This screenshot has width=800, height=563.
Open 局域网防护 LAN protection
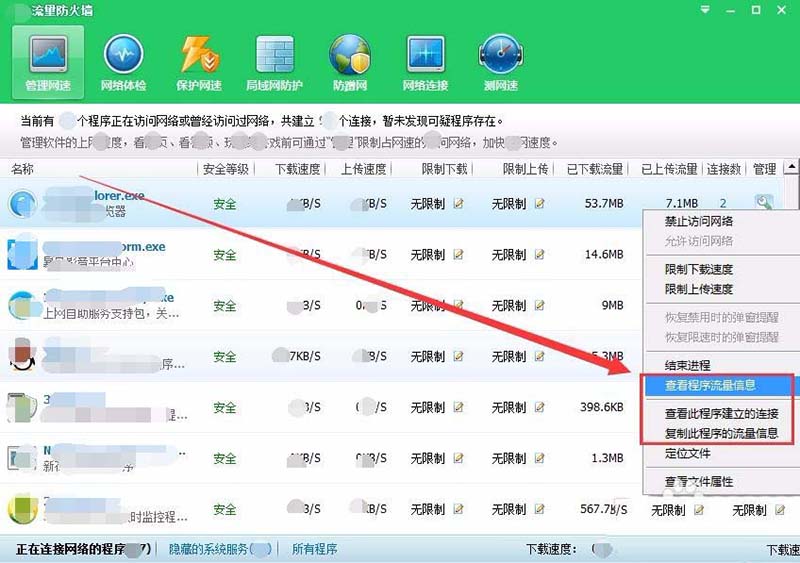273,62
